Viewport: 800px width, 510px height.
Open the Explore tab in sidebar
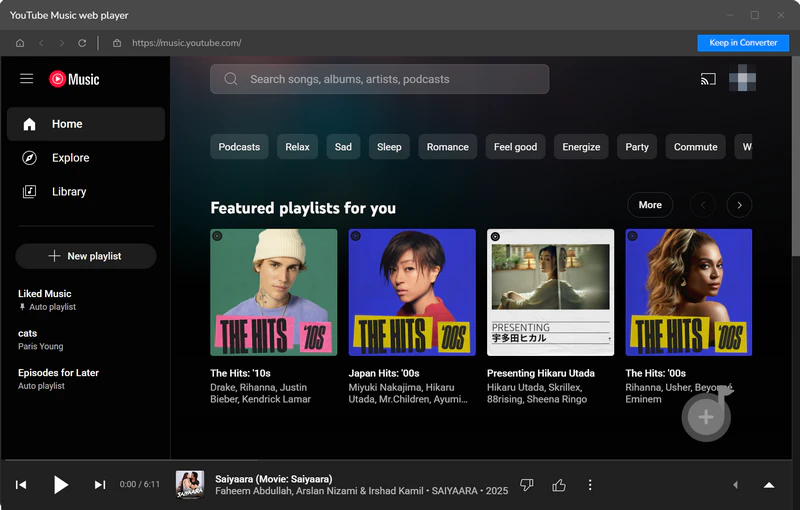tap(70, 158)
